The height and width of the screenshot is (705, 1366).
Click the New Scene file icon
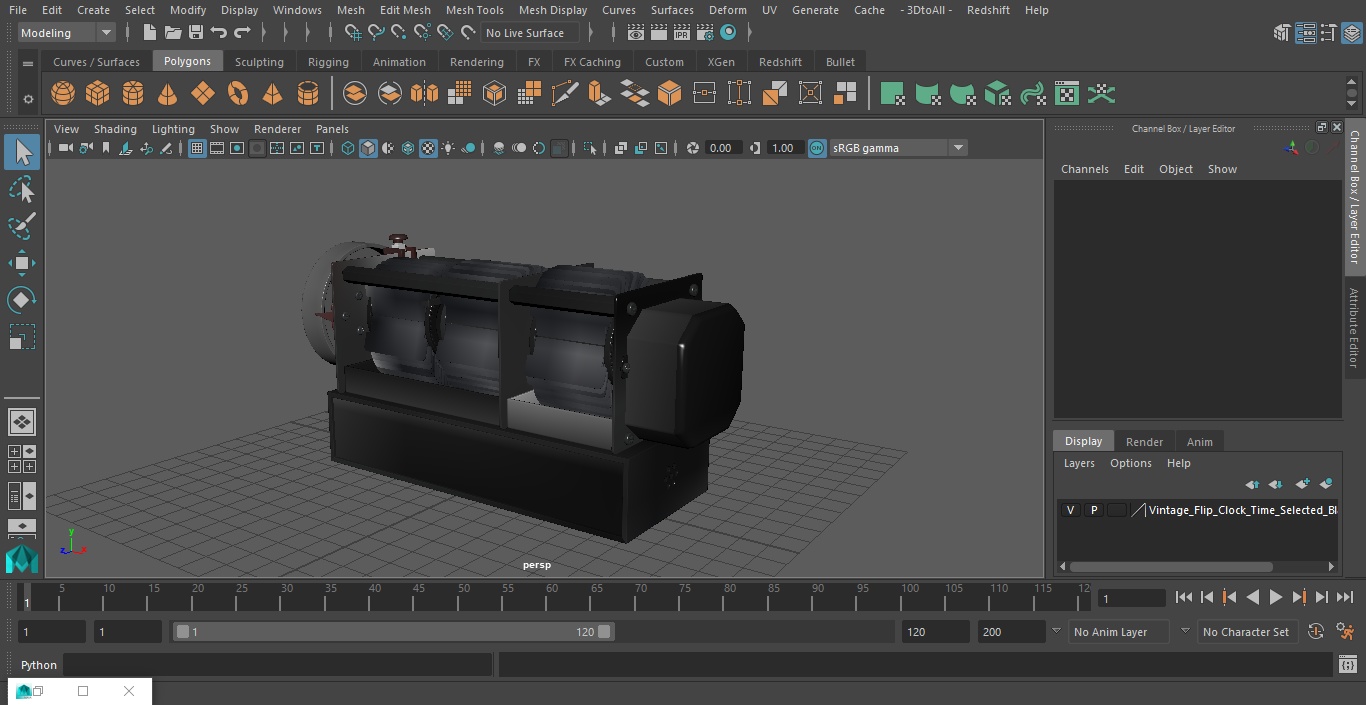point(149,33)
